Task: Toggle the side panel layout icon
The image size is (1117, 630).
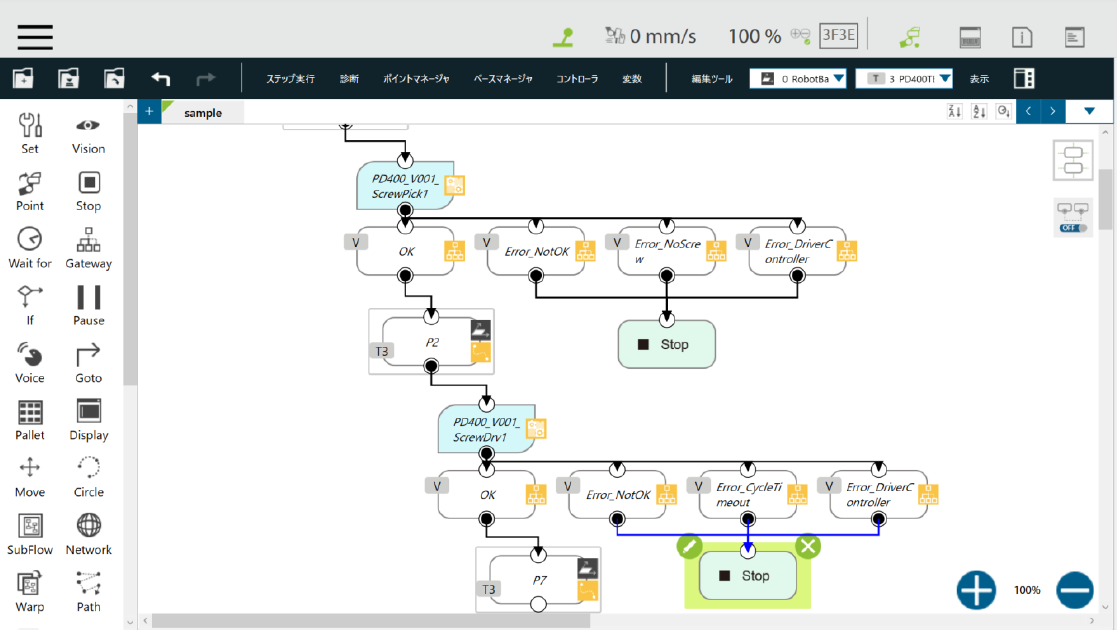Action: pyautogui.click(x=1024, y=78)
